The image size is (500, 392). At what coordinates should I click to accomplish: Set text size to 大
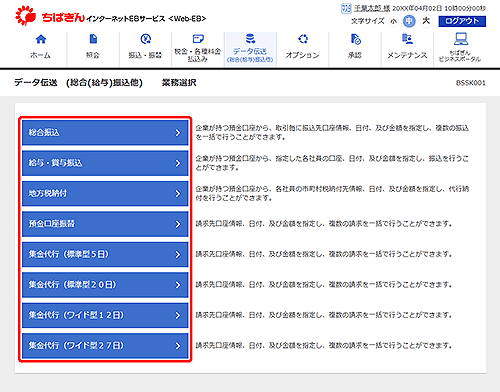(x=426, y=21)
